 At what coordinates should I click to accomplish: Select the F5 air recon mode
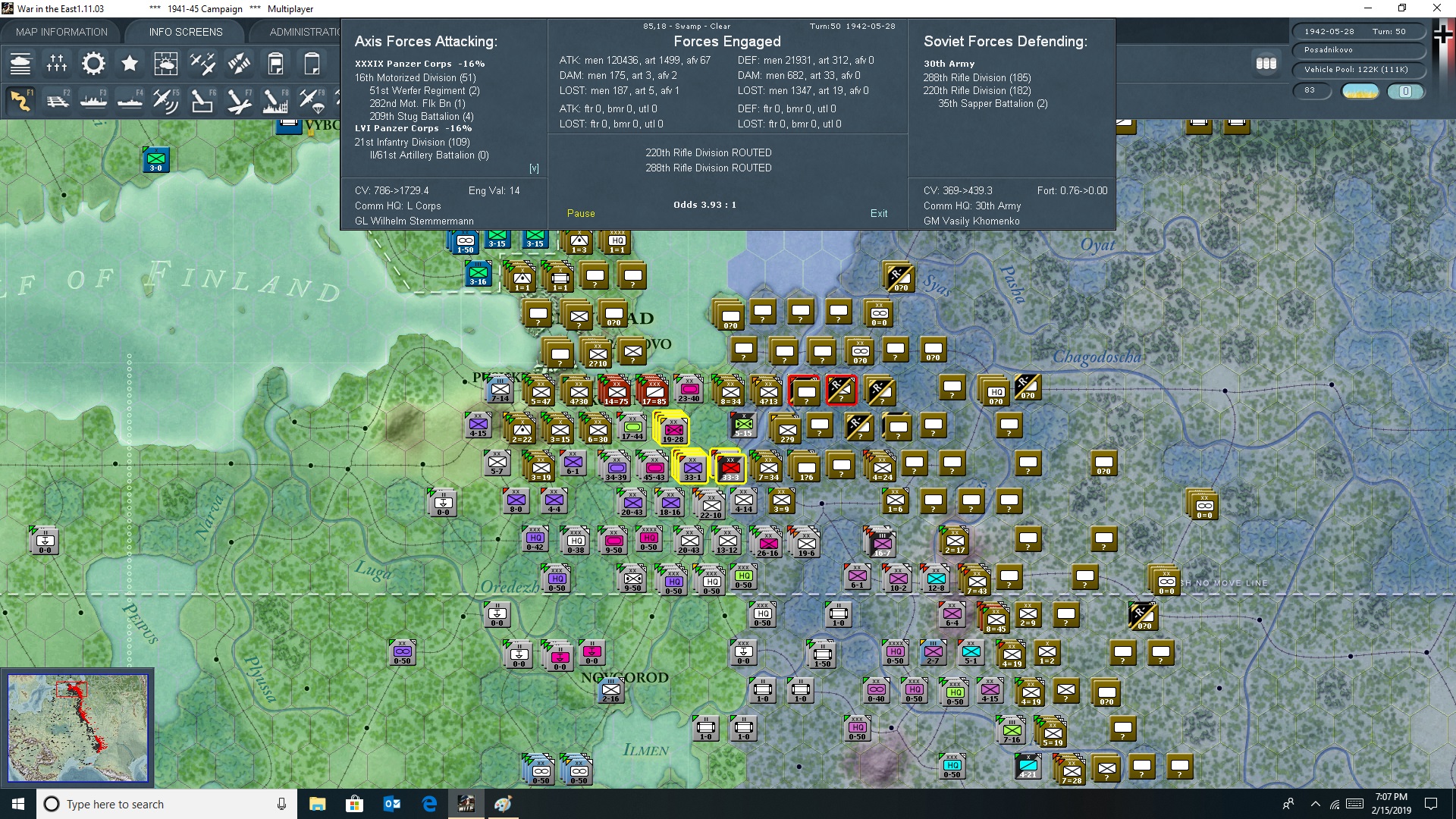click(x=166, y=100)
